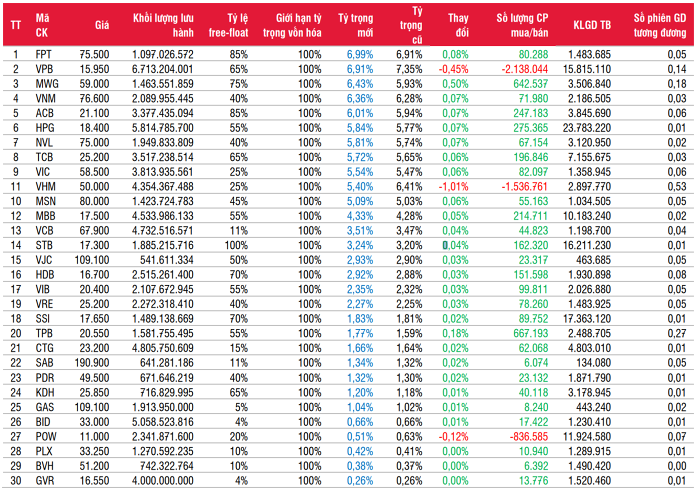The height and width of the screenshot is (492, 700).
Task: Select the VHM ticker in row 11
Action: coord(44,187)
